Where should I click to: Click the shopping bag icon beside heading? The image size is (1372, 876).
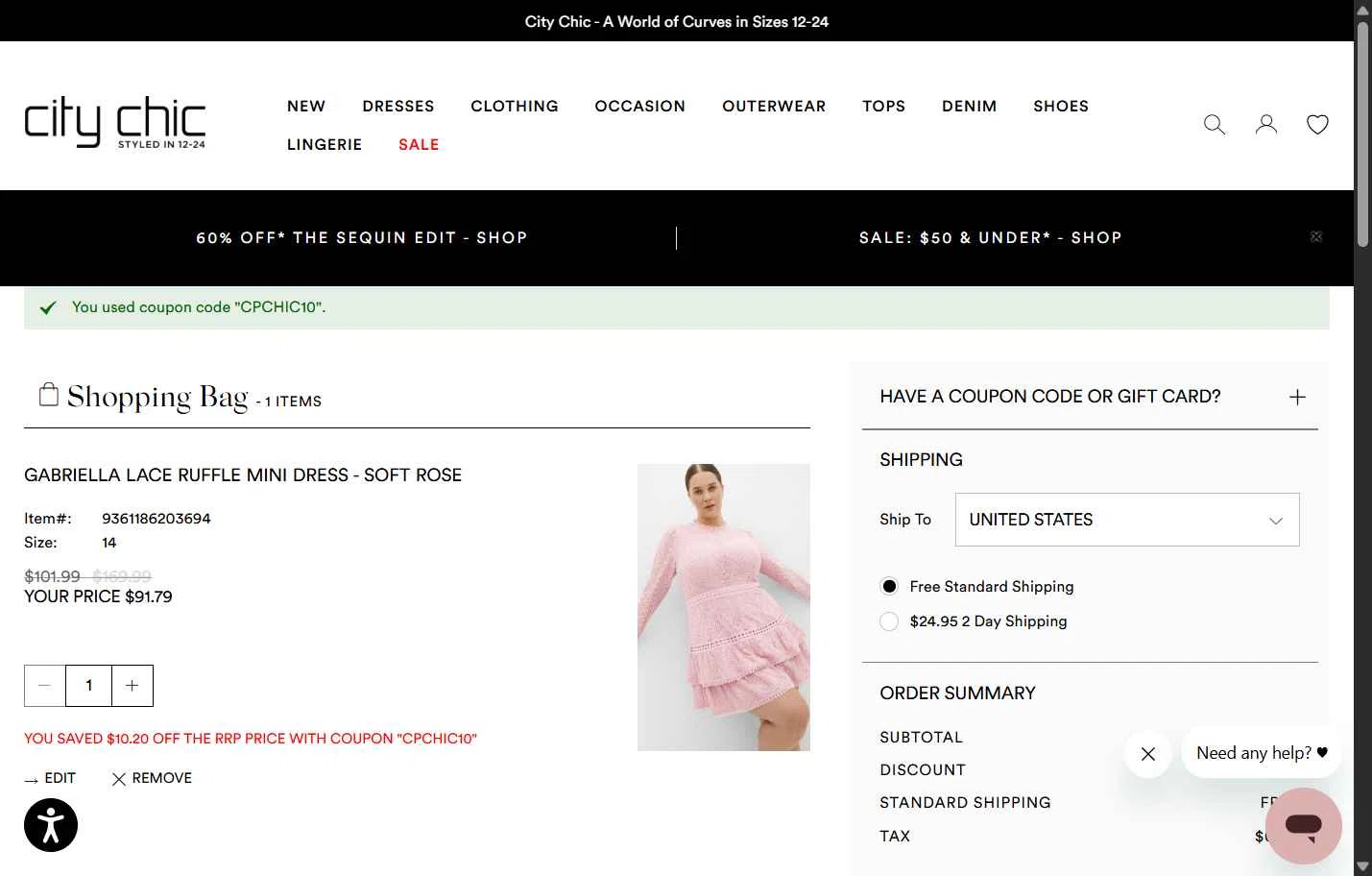click(x=48, y=394)
